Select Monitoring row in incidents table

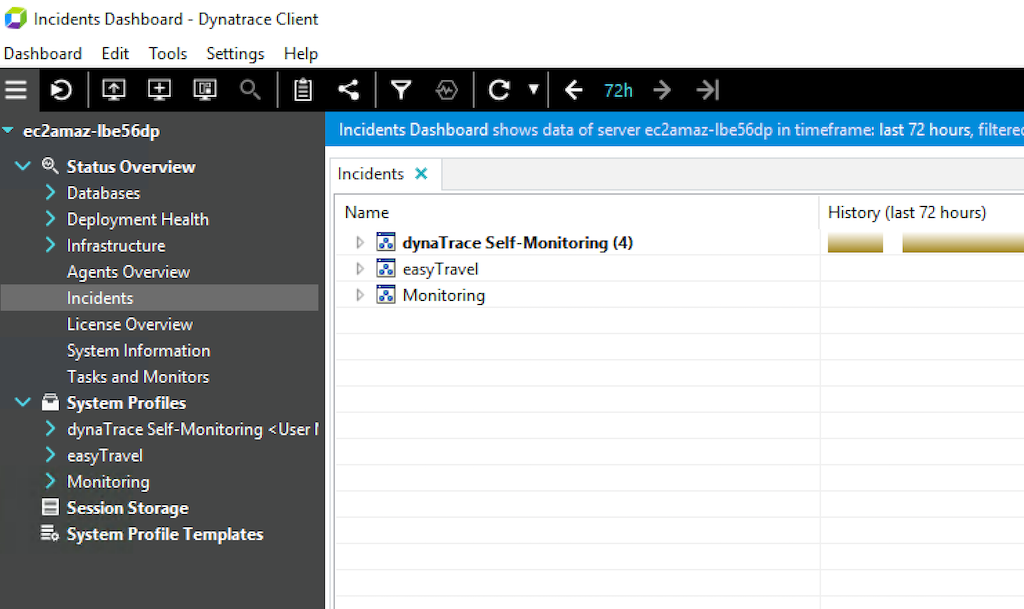coord(443,296)
